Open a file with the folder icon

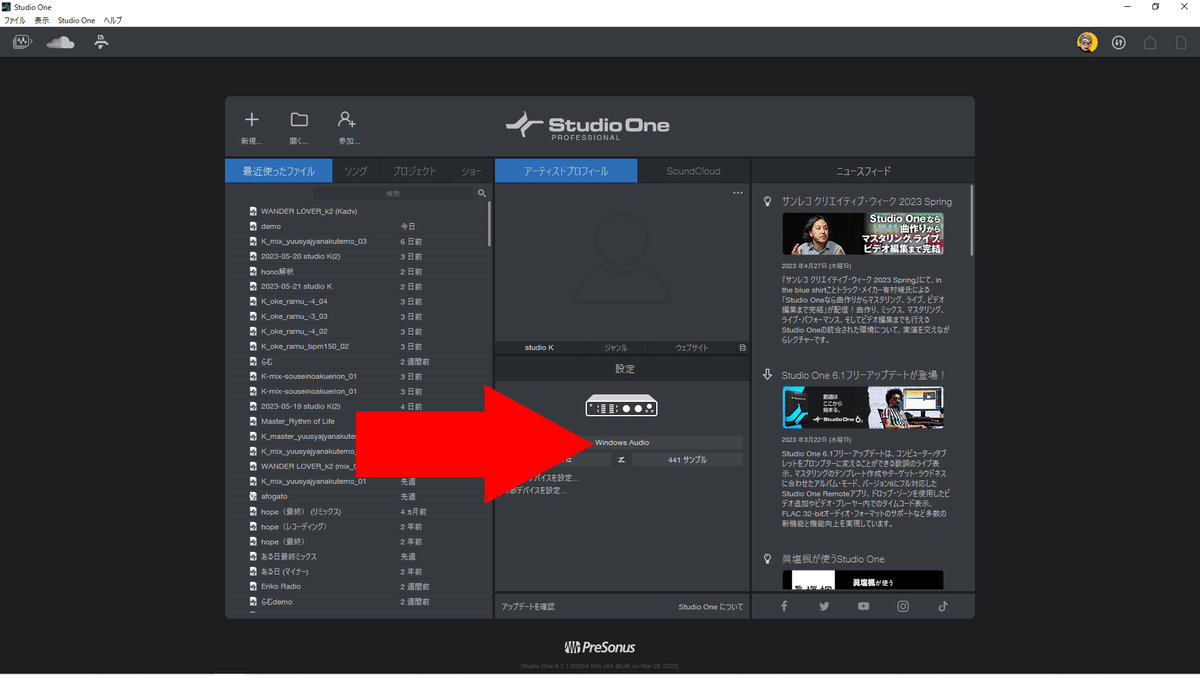coord(299,120)
